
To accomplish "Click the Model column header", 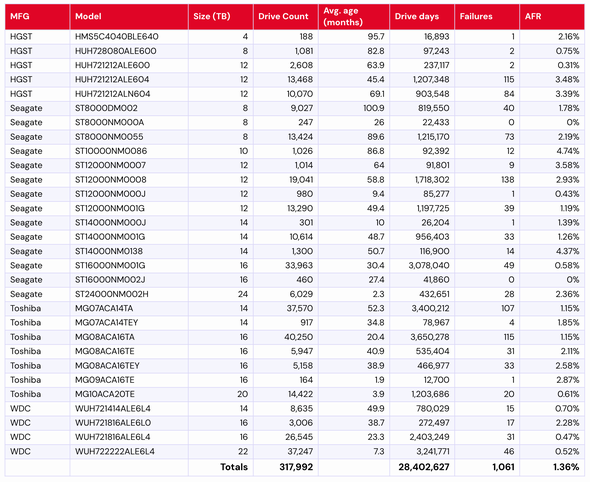I will click(x=129, y=17).
